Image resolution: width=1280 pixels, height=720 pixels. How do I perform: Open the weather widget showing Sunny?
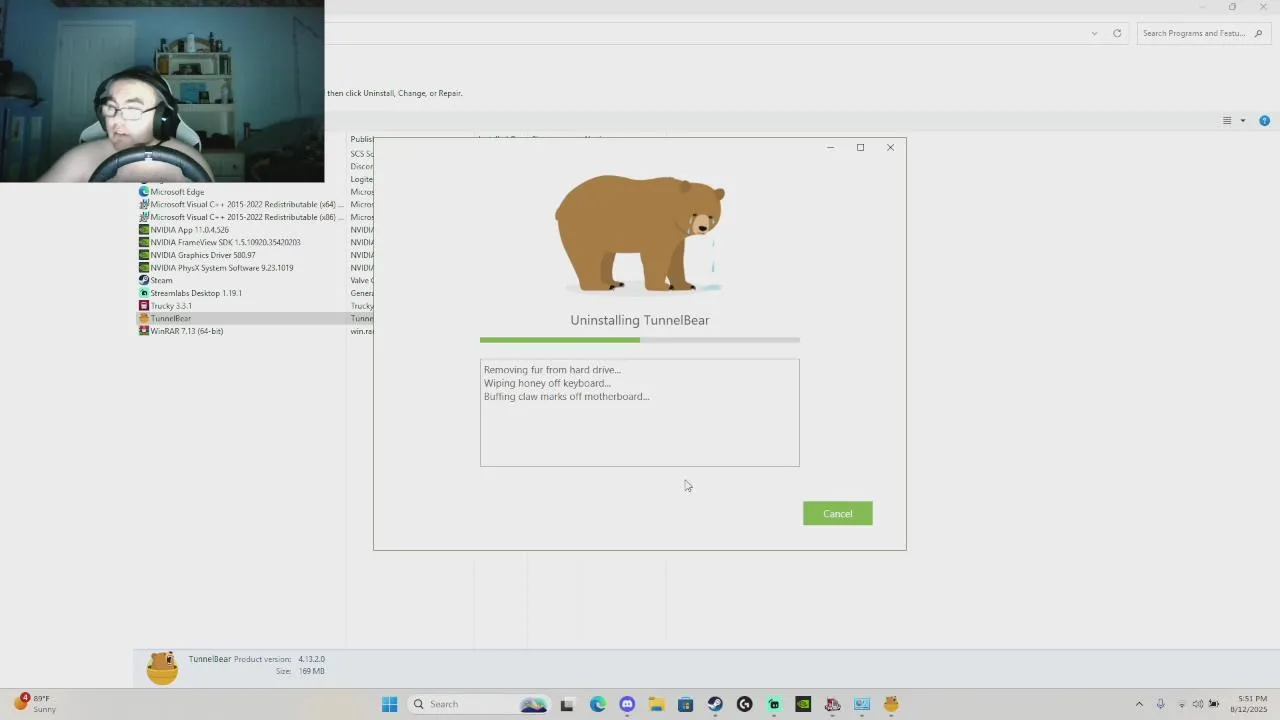pyautogui.click(x=35, y=704)
